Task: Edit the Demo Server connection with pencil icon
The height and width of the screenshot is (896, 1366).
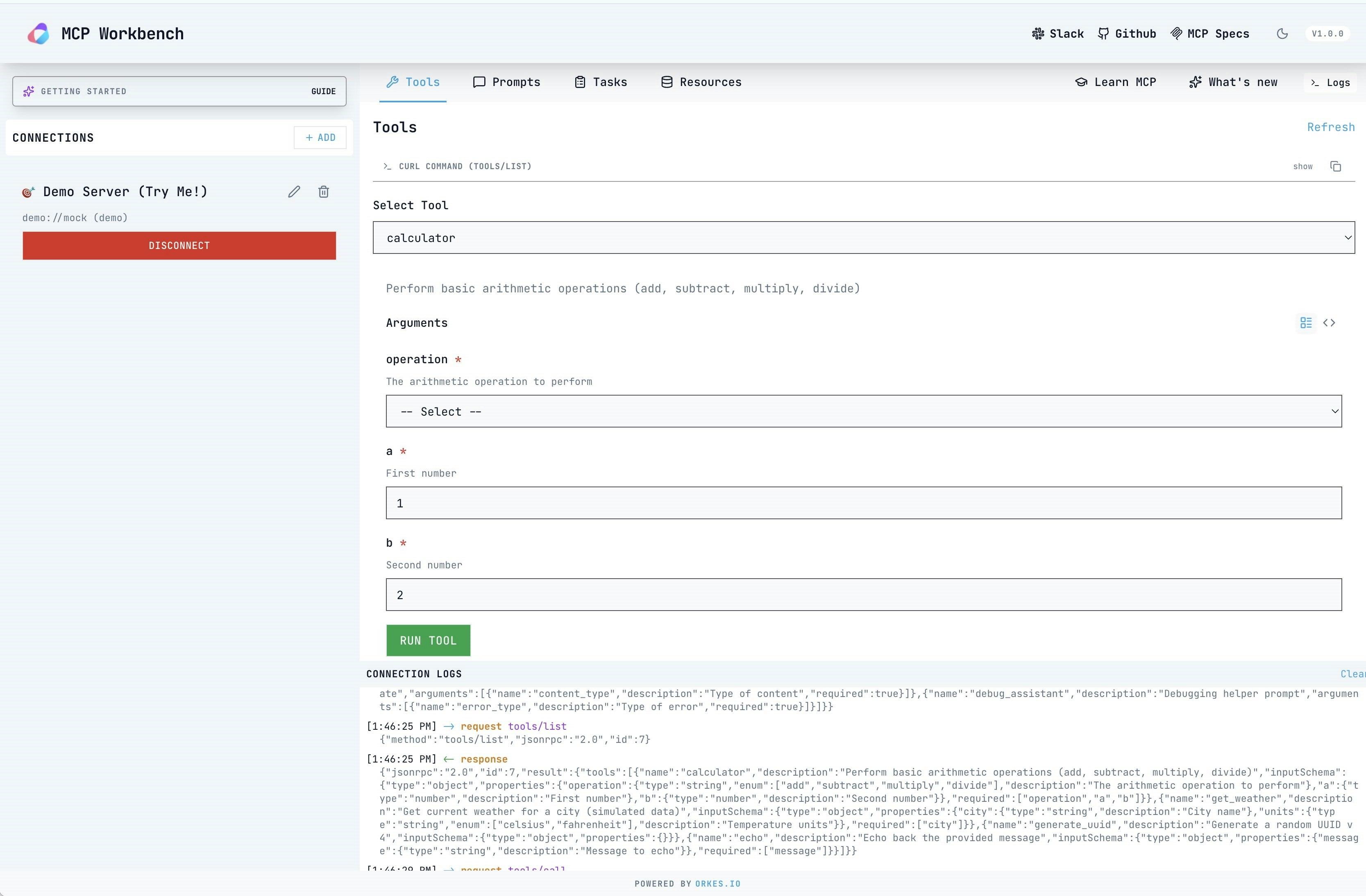Action: (294, 192)
